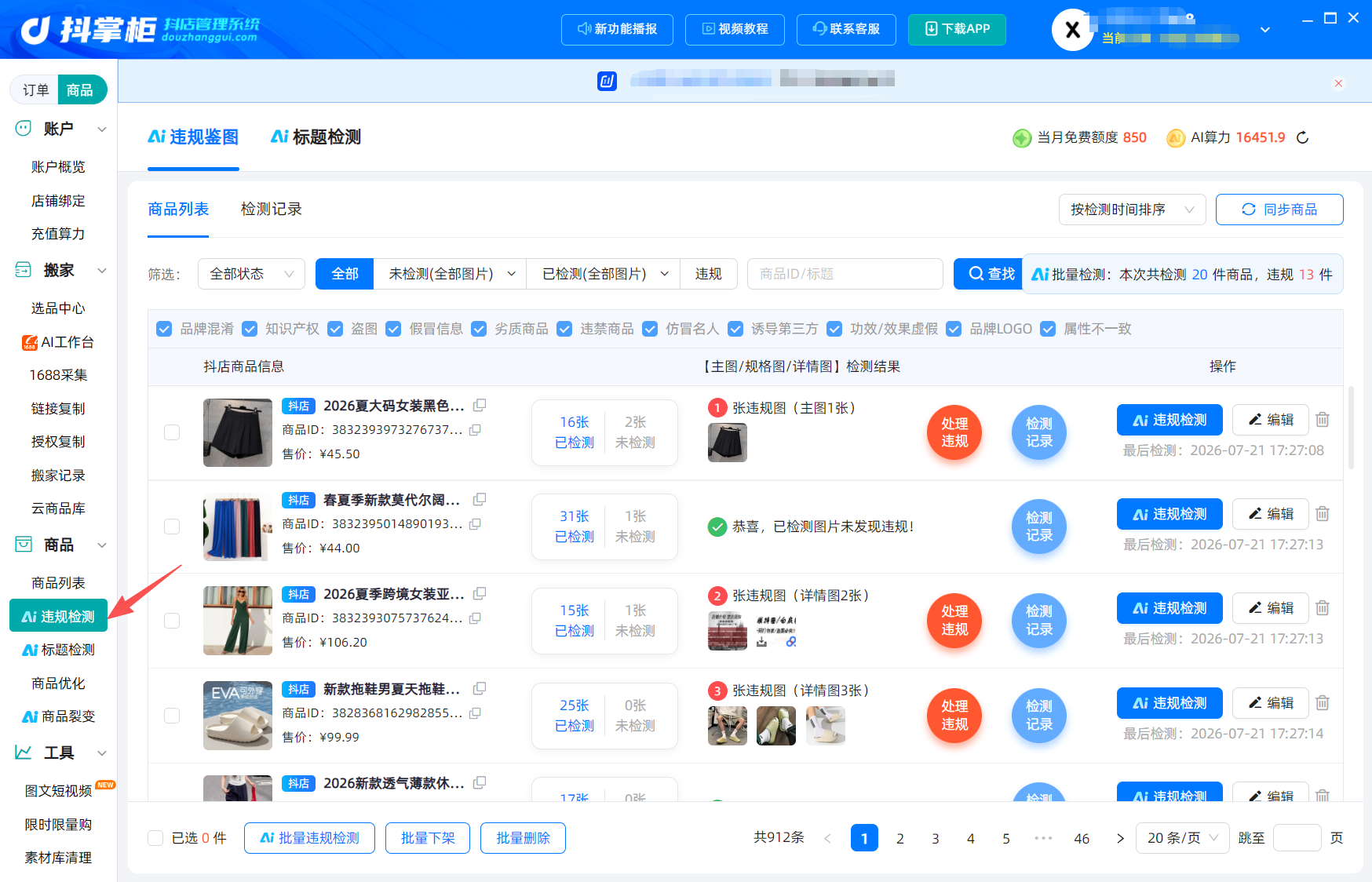1372x882 pixels.
Task: Click the 处理违规 circle for 2026夏大码女装 row
Action: click(954, 432)
